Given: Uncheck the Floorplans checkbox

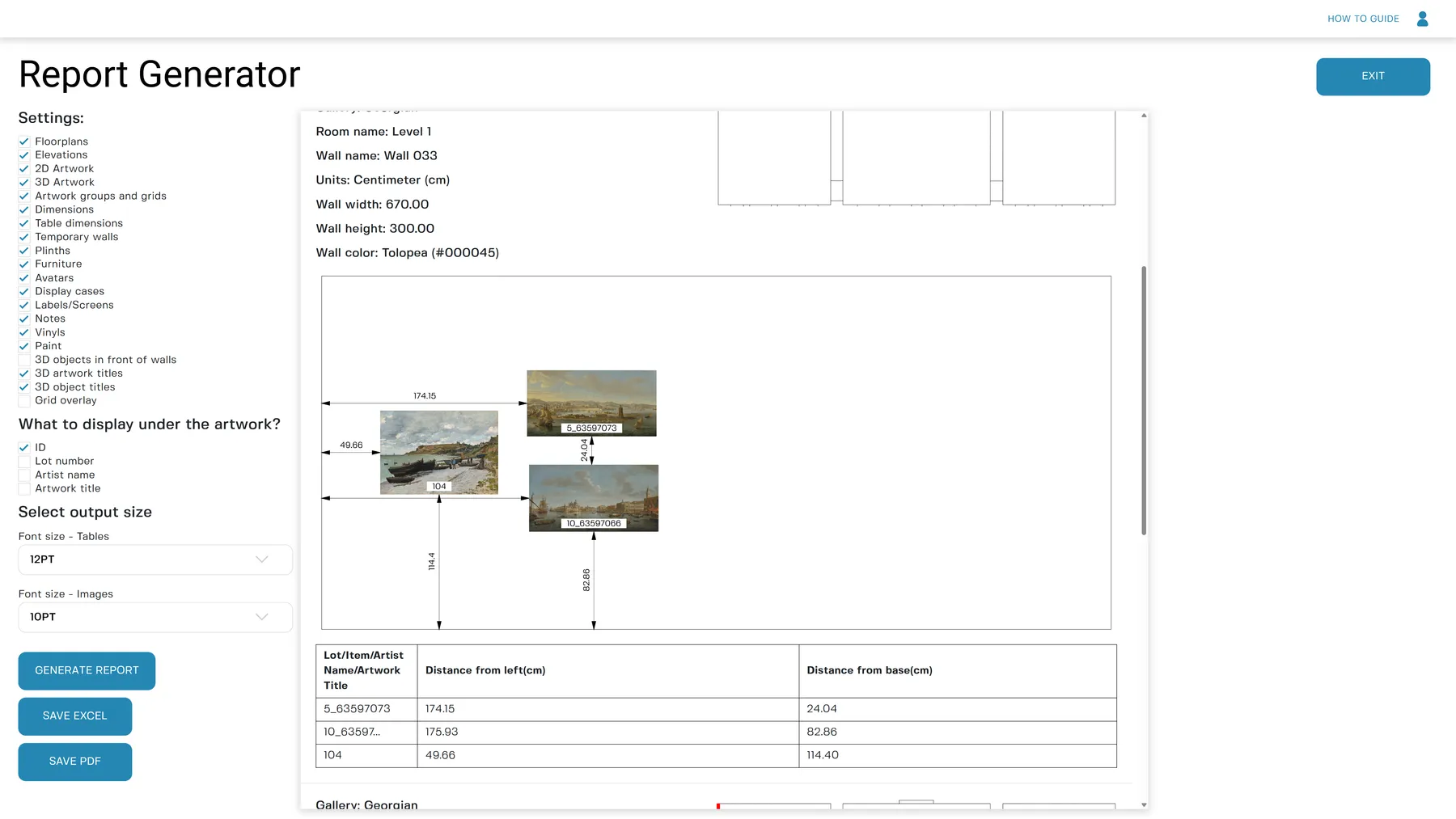Looking at the screenshot, I should click(24, 141).
